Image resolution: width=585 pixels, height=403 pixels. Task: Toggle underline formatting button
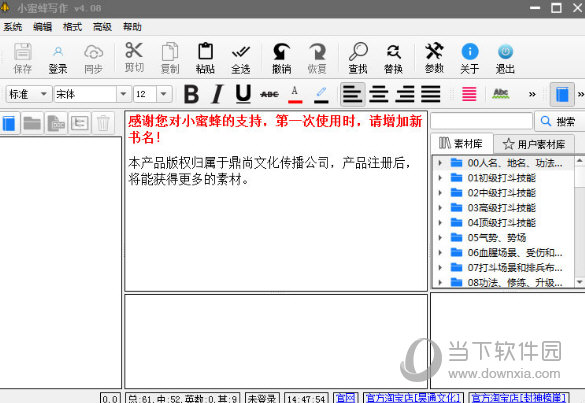pyautogui.click(x=243, y=94)
